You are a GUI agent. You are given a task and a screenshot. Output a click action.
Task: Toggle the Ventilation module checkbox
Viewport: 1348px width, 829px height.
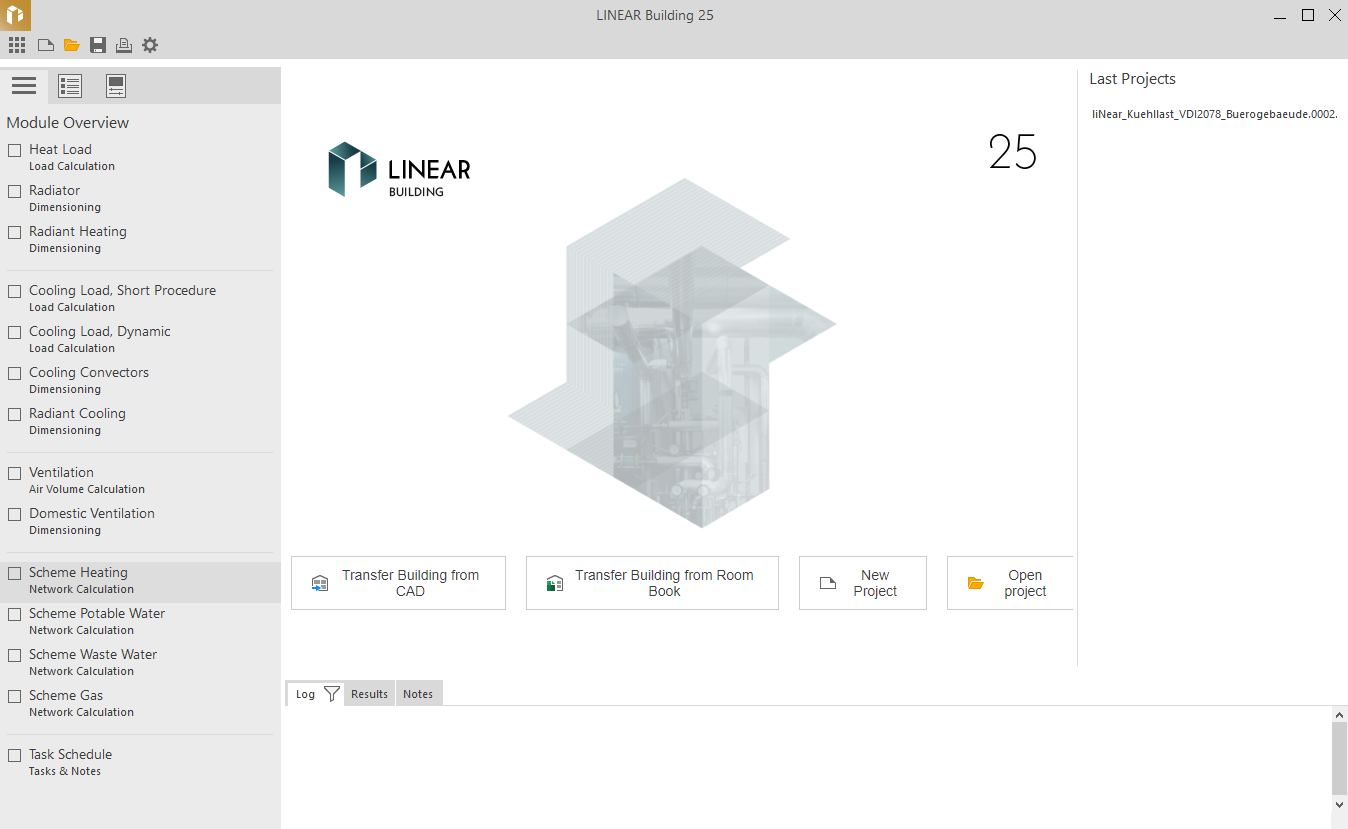[15, 473]
